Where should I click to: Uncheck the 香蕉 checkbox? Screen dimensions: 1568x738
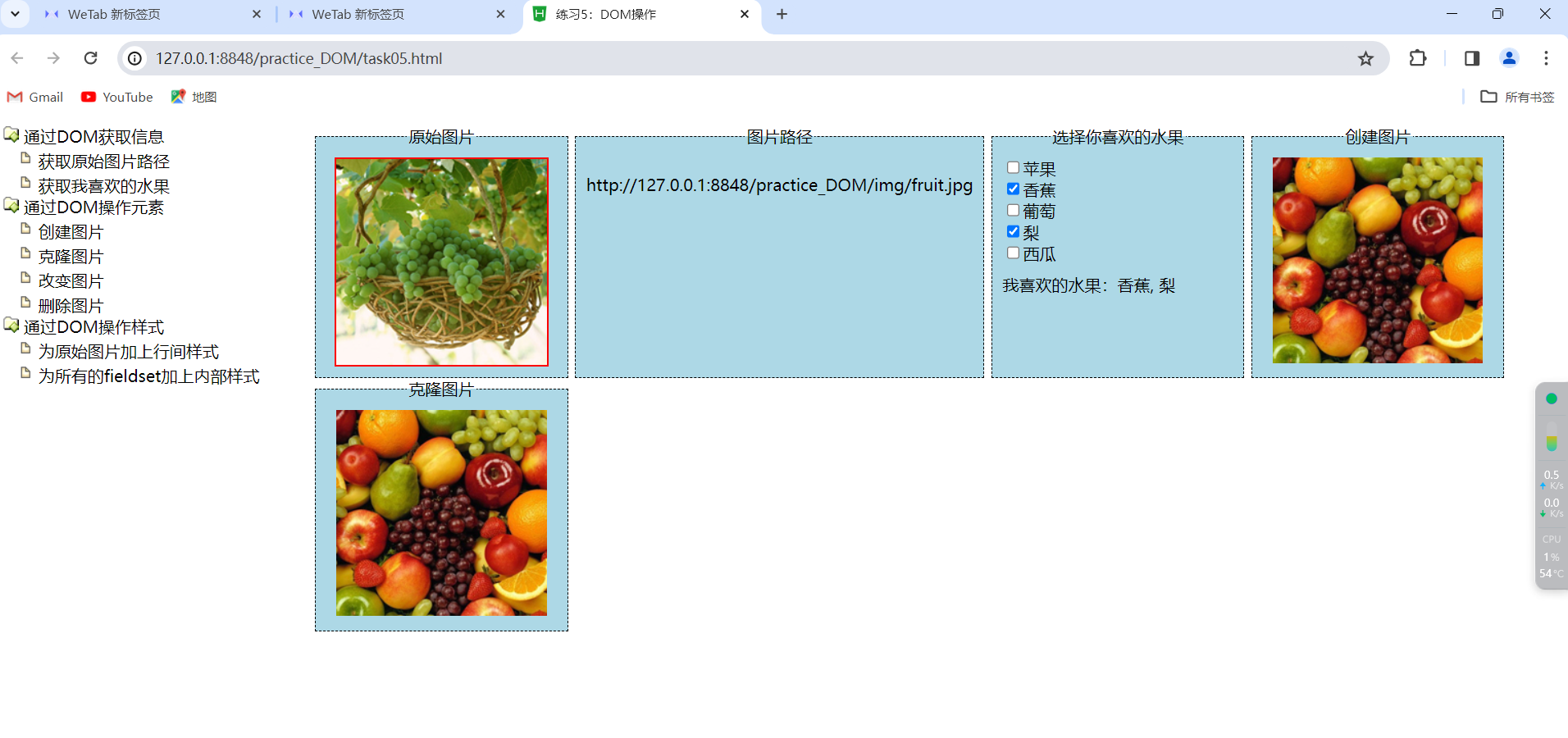(x=1013, y=189)
